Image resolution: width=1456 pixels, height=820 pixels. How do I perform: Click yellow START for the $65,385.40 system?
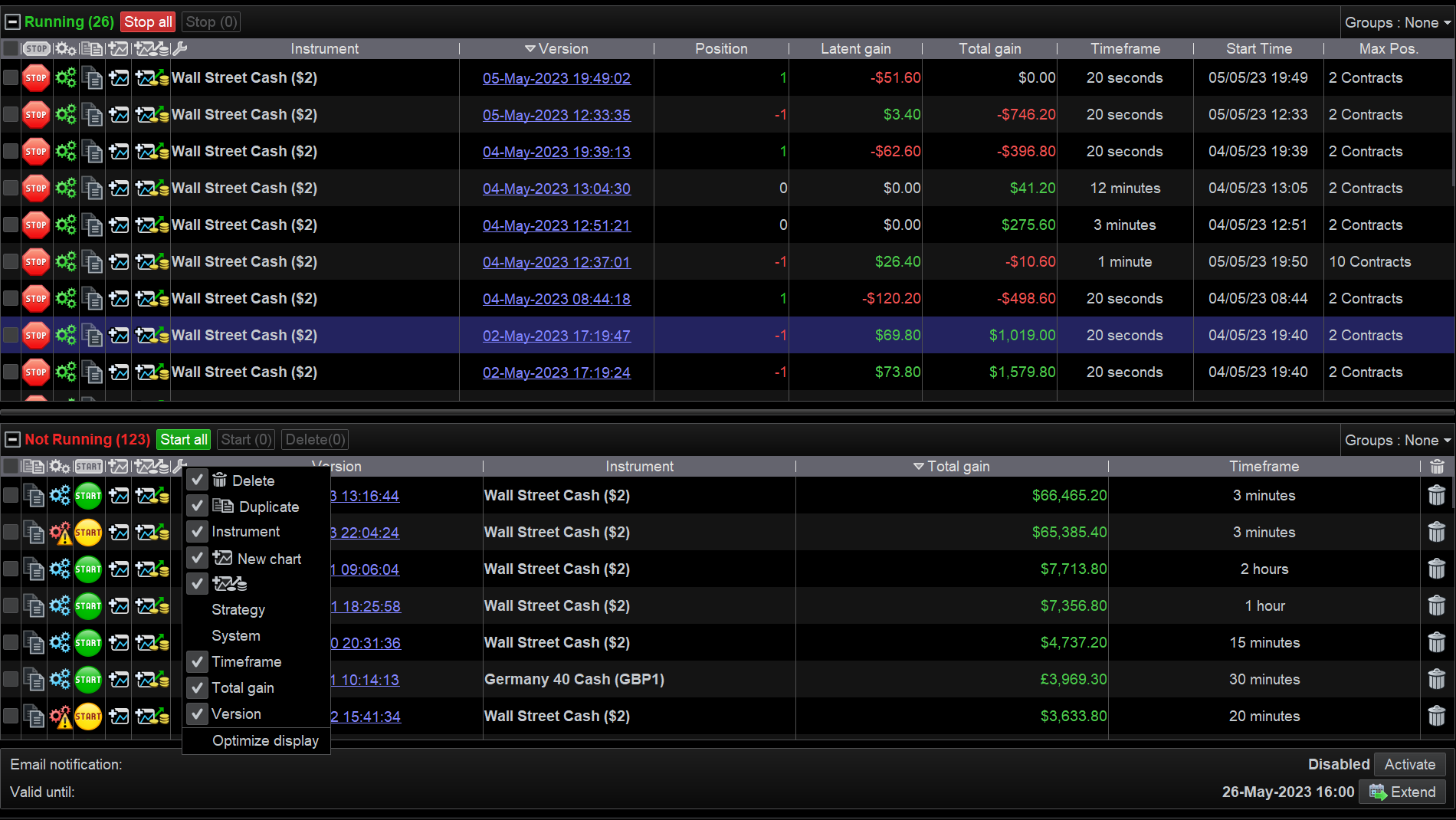pyautogui.click(x=88, y=533)
